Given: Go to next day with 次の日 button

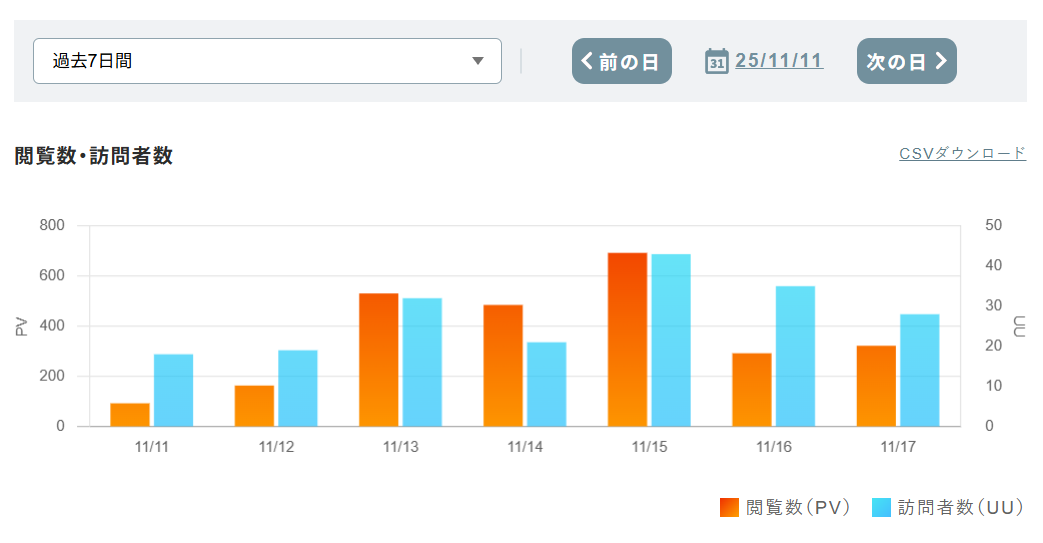Looking at the screenshot, I should pyautogui.click(x=906, y=61).
